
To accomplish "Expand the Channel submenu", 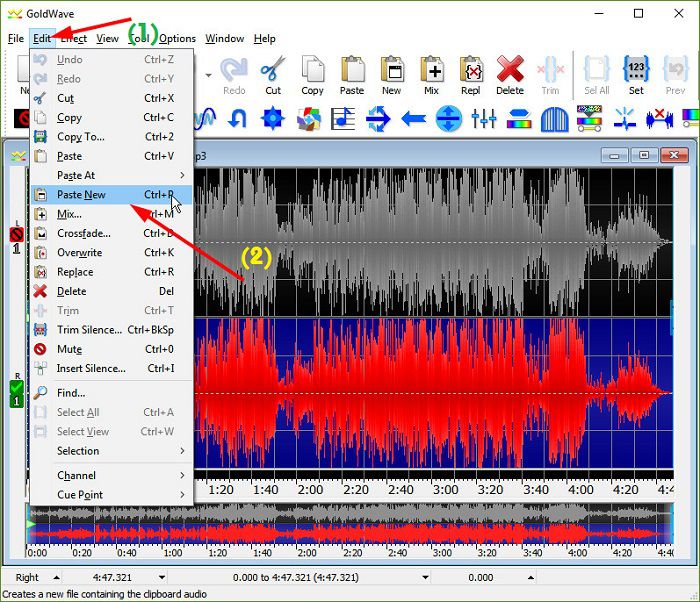I will [x=112, y=475].
